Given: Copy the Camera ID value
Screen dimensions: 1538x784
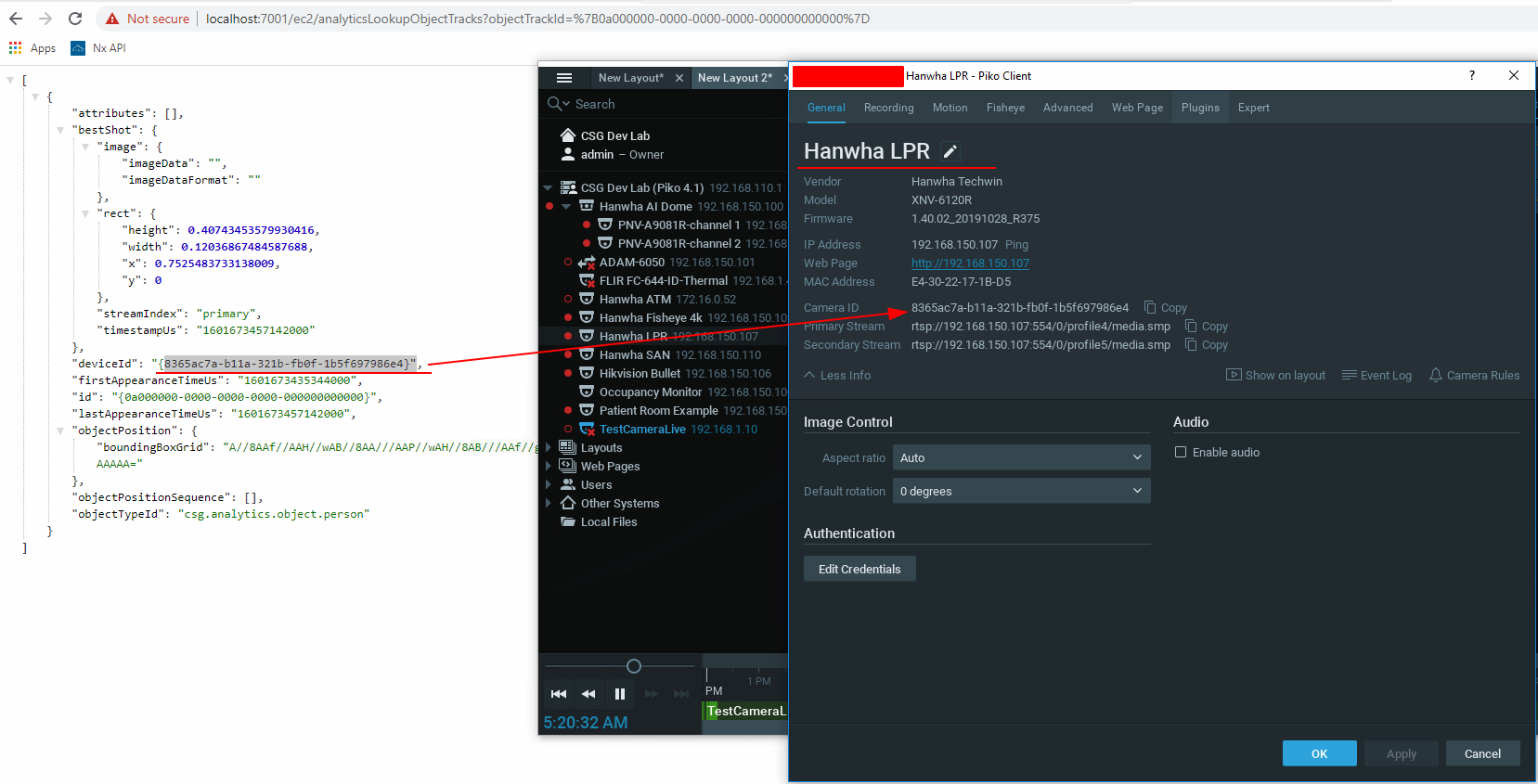Looking at the screenshot, I should tap(1166, 308).
